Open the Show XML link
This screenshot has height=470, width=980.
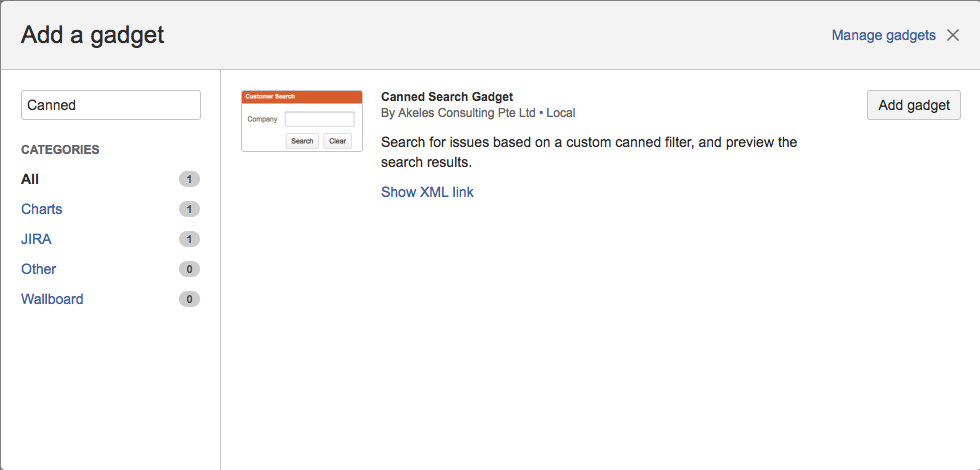[427, 192]
